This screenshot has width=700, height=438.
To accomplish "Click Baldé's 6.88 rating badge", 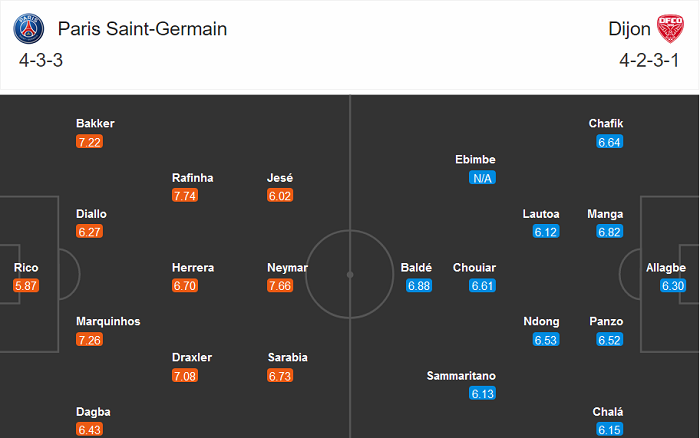I will pos(419,286).
